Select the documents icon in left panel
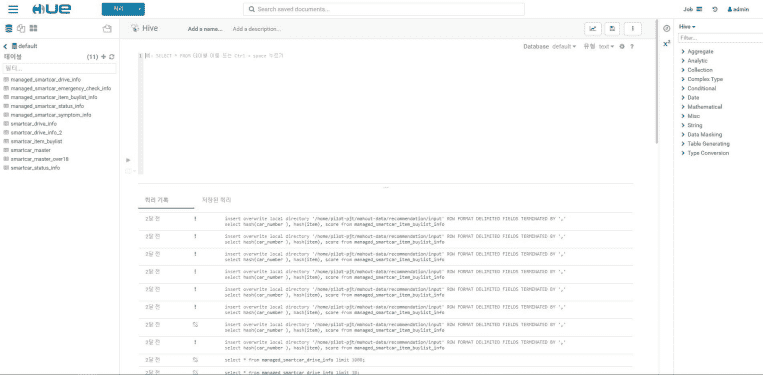 point(21,29)
